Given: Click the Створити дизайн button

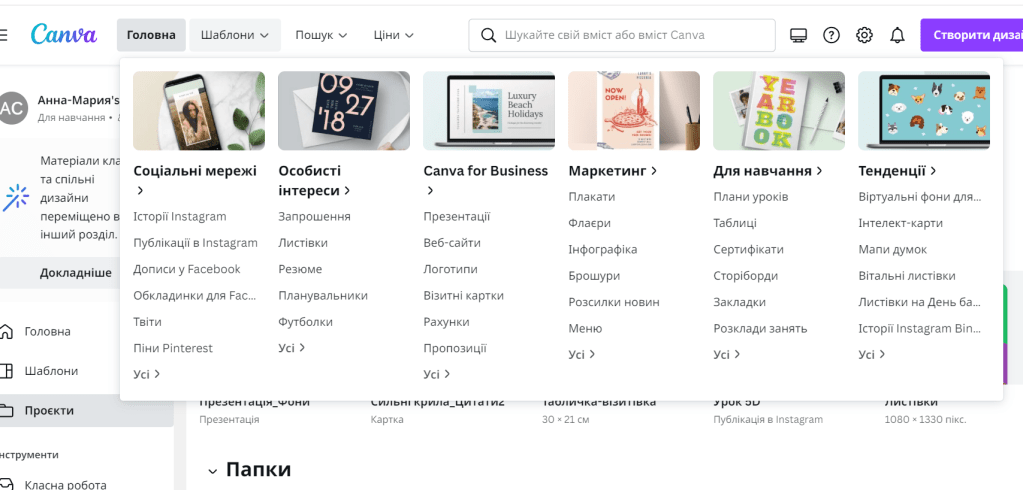Looking at the screenshot, I should tap(975, 35).
